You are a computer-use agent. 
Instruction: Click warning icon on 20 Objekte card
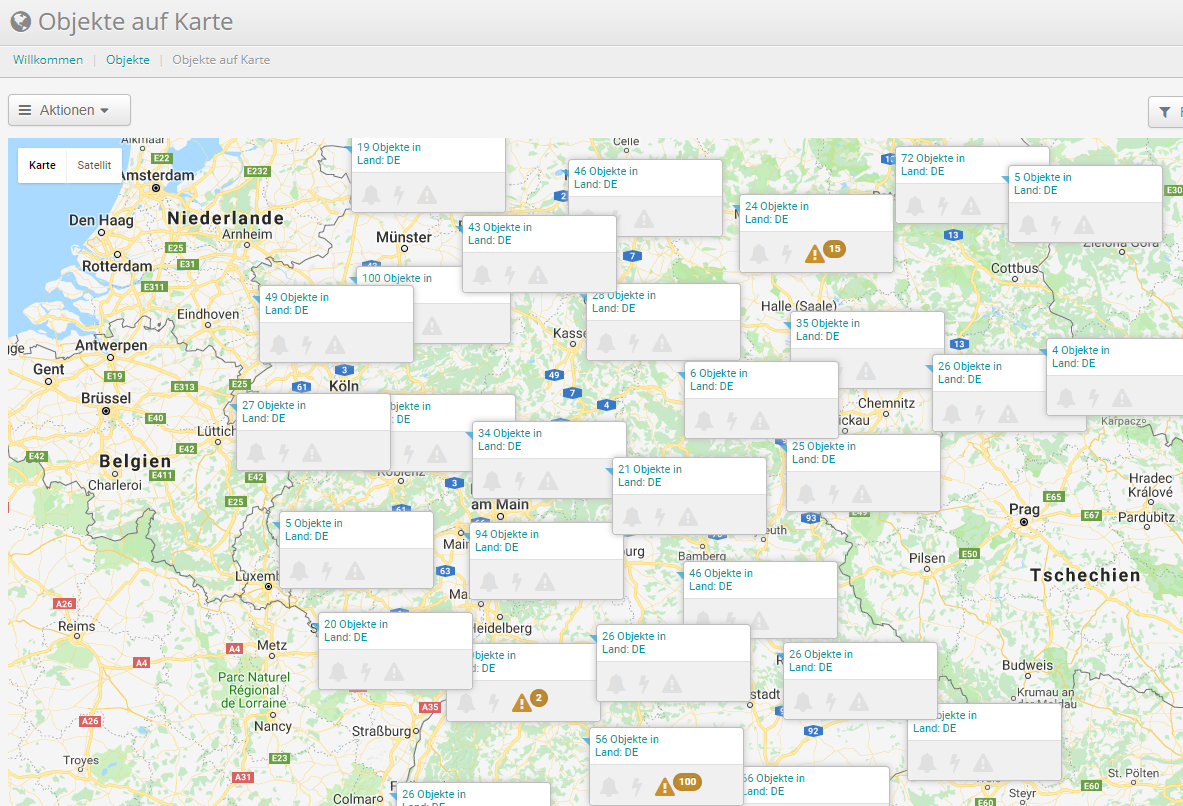click(x=394, y=672)
